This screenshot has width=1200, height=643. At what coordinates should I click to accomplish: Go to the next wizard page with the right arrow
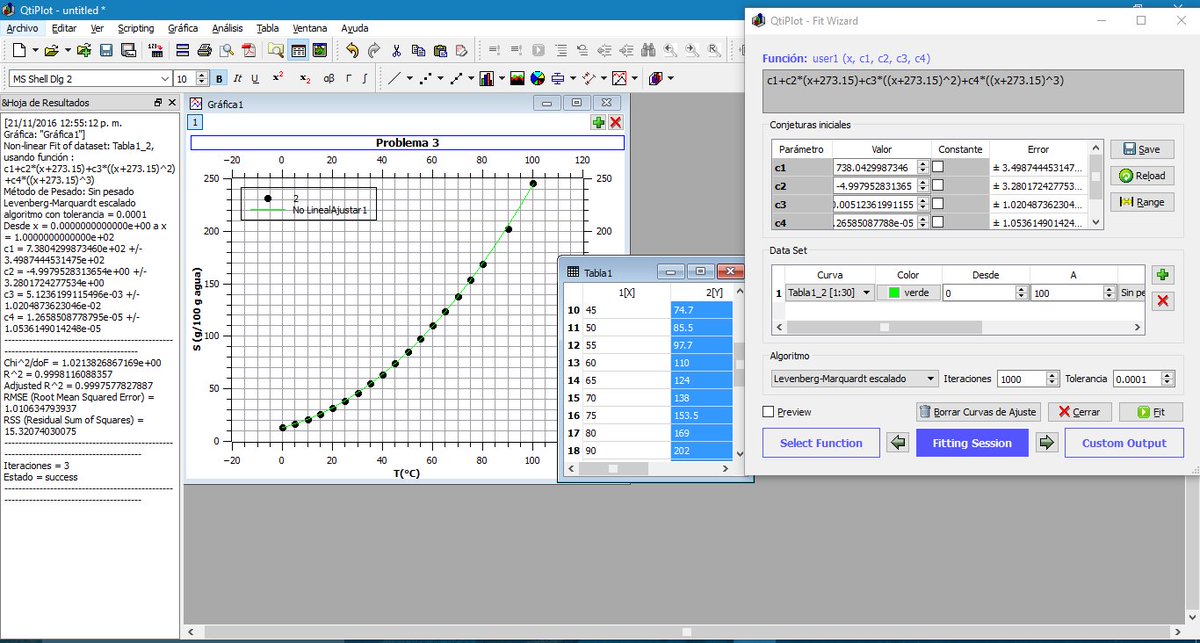(1047, 443)
